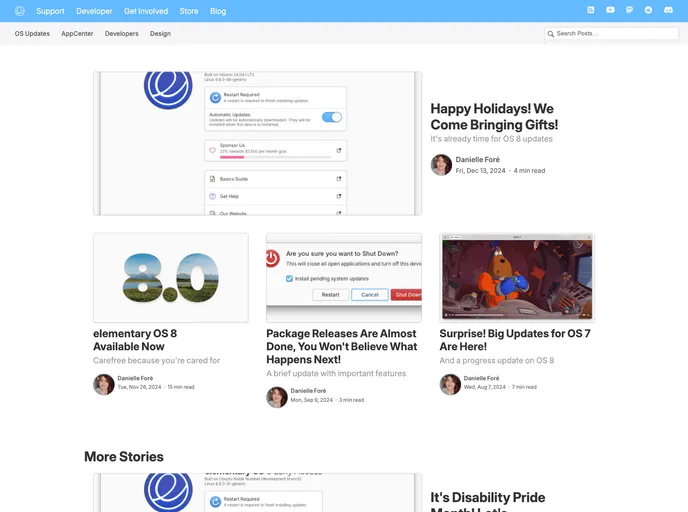Filter posts by OS Updates
The width and height of the screenshot is (688, 512).
tap(32, 33)
